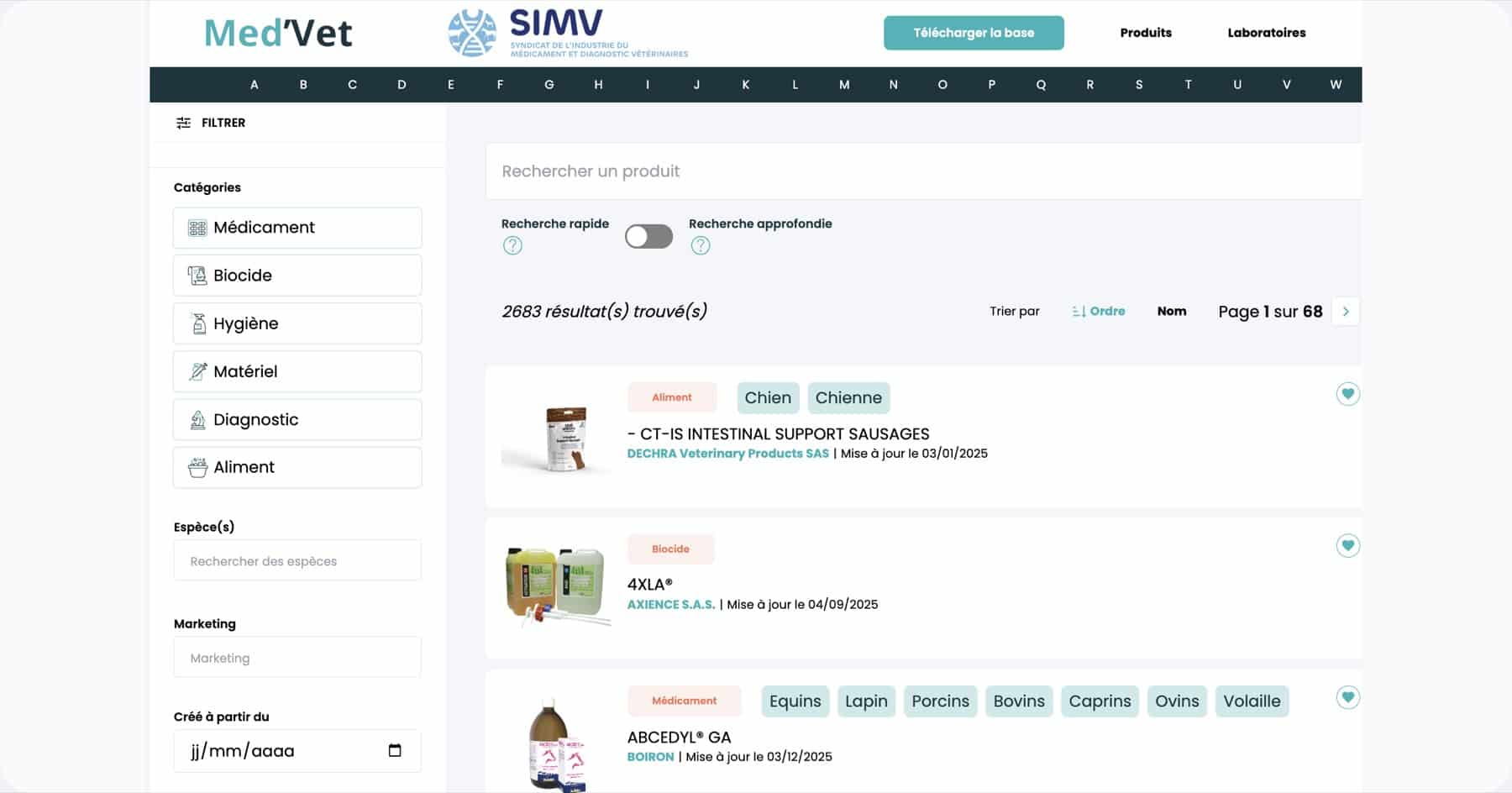Jump to products starting with S

click(1138, 84)
